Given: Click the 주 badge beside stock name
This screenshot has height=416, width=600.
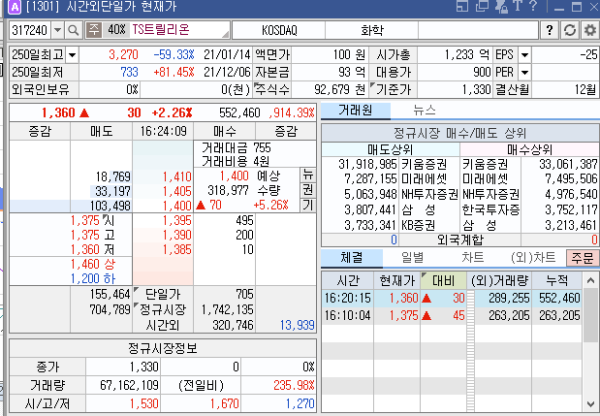Looking at the screenshot, I should [x=94, y=30].
